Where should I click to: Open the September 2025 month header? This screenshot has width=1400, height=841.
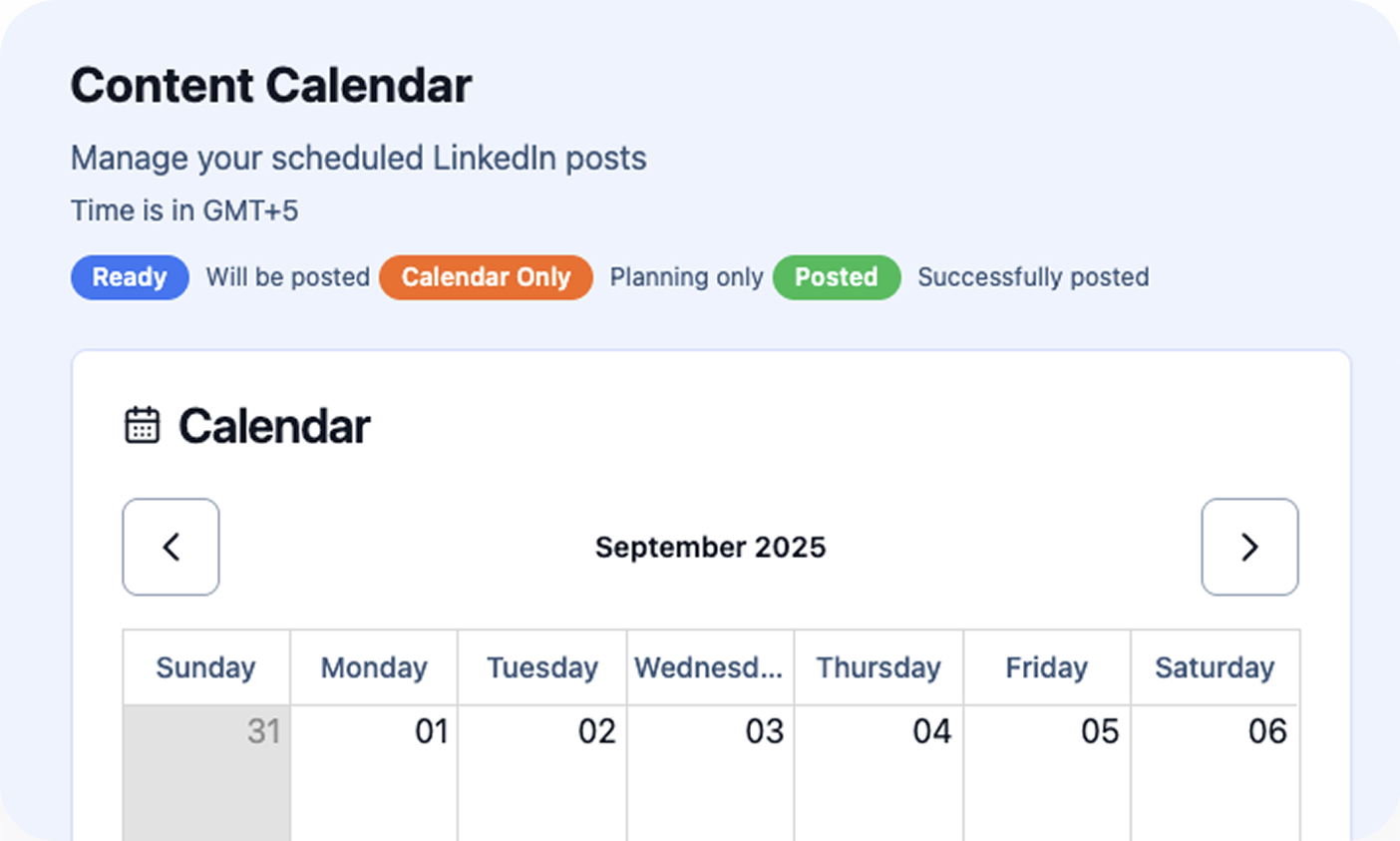(x=710, y=547)
